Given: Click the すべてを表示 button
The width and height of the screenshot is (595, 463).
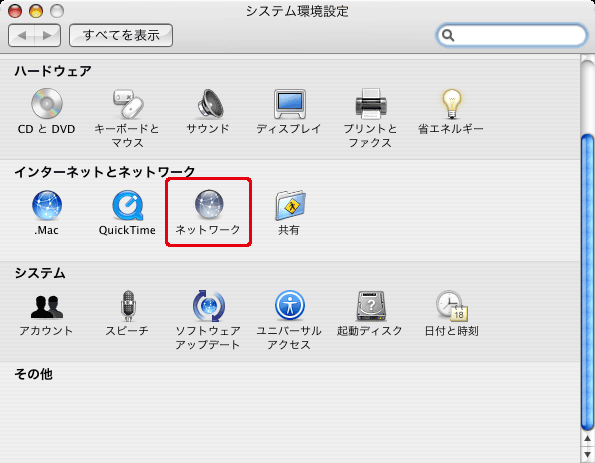Looking at the screenshot, I should [x=121, y=35].
